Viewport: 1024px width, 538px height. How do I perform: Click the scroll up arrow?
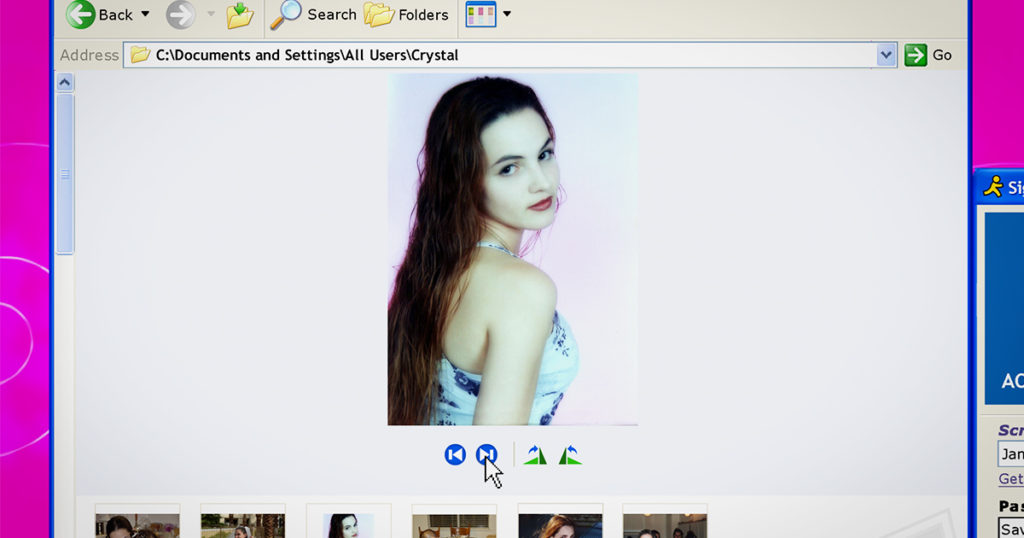pyautogui.click(x=65, y=82)
